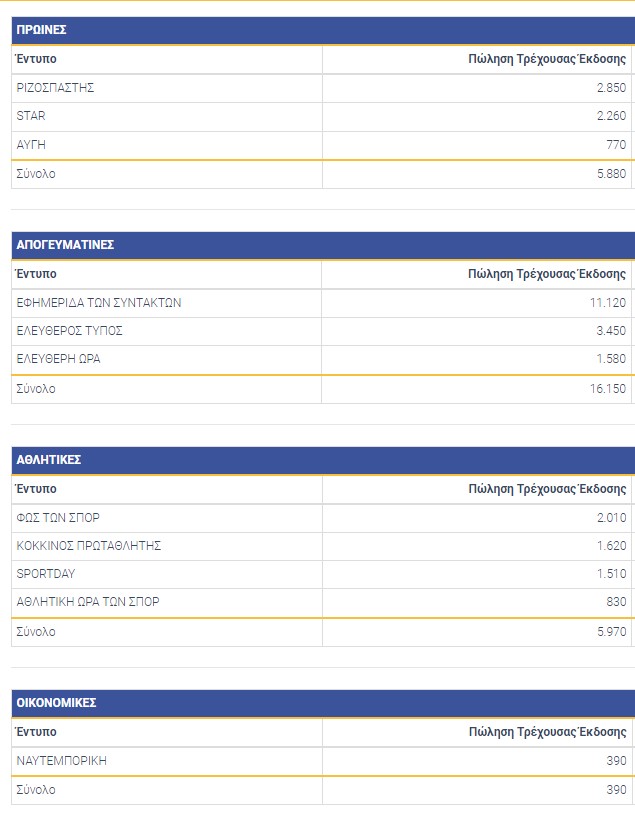Viewport: 635px width, 823px height.
Task: Select ΕΦΗΜΕΡΙΔΑ ΤΩΝ ΣΥΝΤΑΚΤΩΝ row
Action: (323, 303)
